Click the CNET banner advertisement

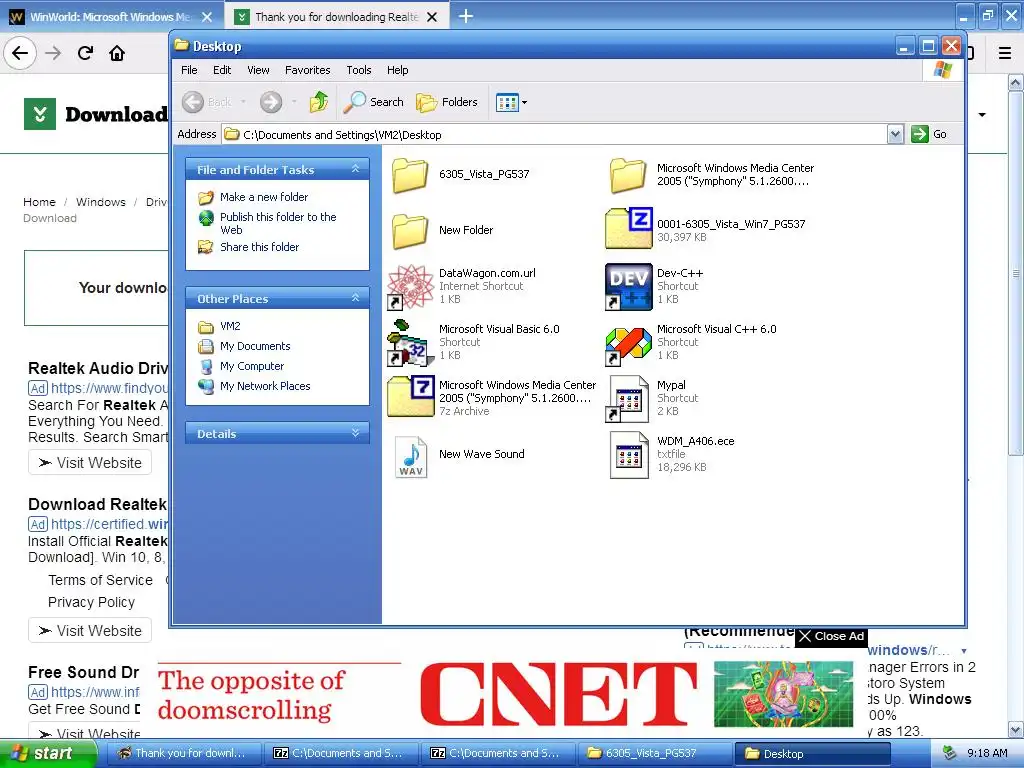505,695
